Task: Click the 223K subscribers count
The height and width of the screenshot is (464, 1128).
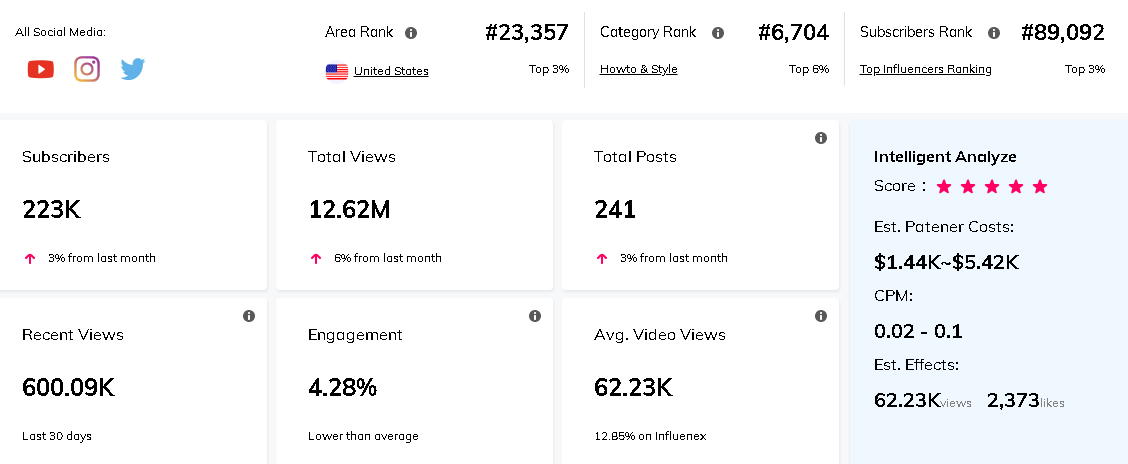Action: point(49,210)
